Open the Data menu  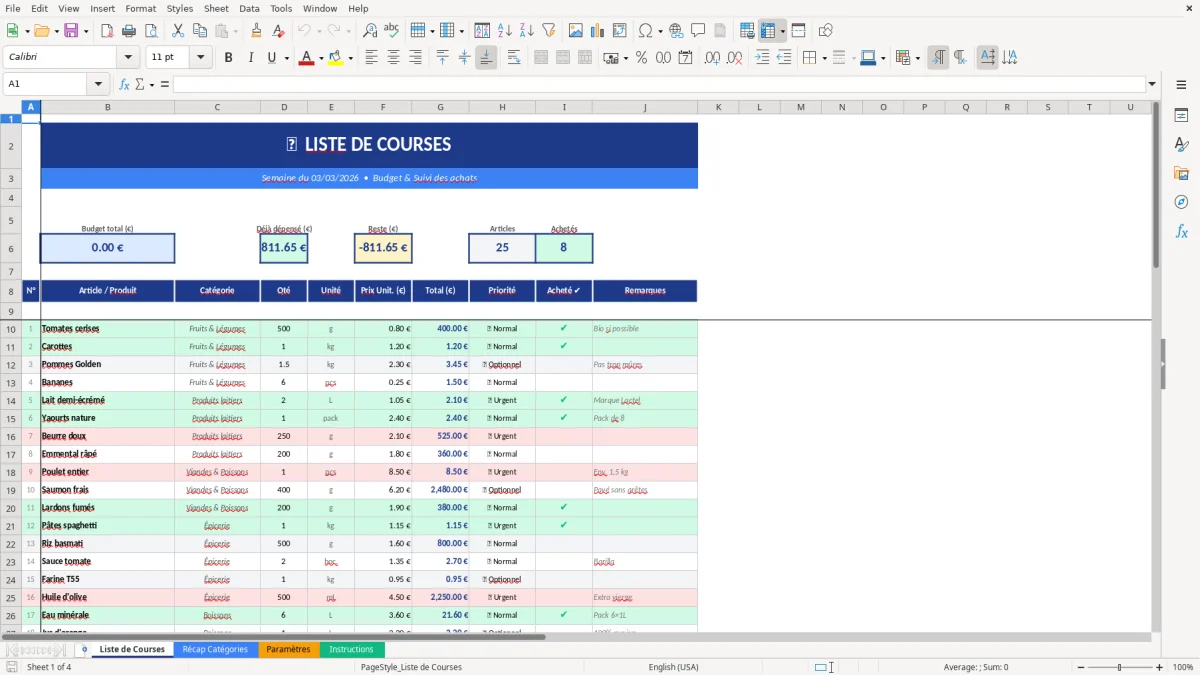[249, 8]
